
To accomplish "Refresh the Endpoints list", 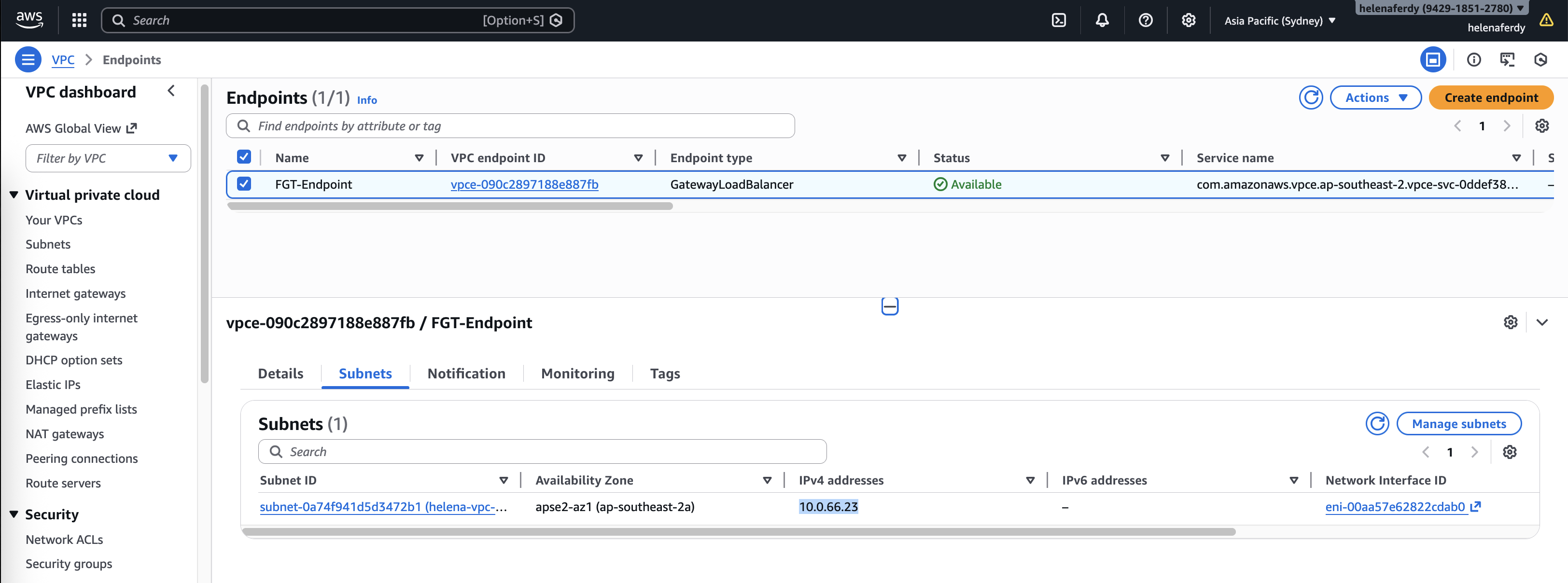I will pyautogui.click(x=1311, y=97).
